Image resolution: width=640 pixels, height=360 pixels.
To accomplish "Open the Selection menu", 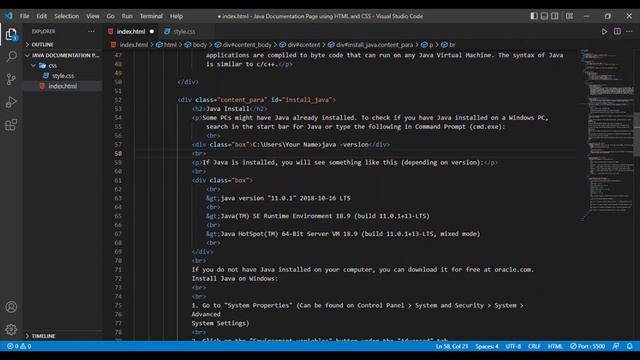I will [67, 16].
